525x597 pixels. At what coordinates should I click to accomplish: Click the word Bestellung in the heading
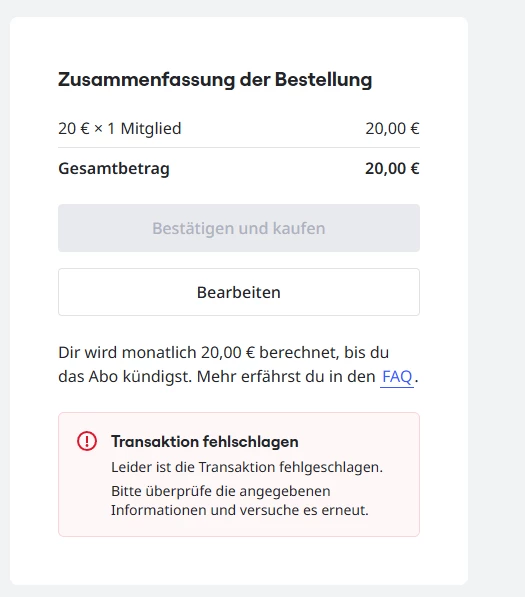pos(324,80)
